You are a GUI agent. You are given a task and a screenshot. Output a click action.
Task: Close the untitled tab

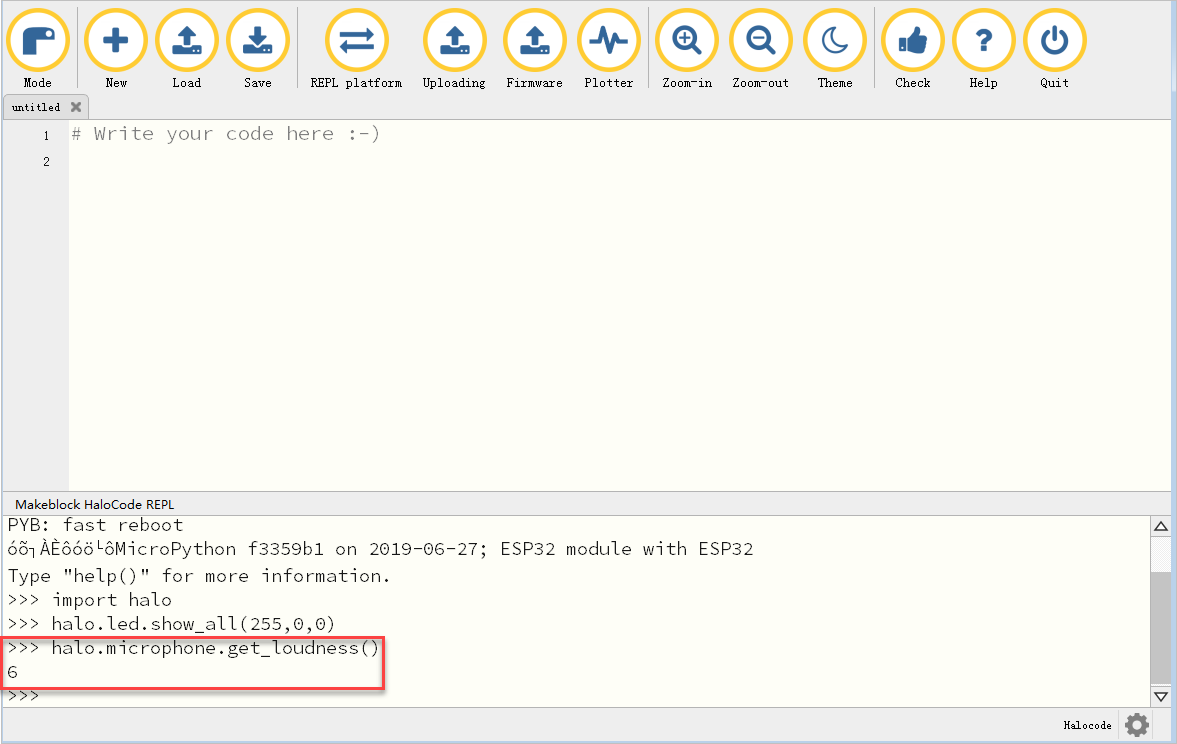tap(76, 107)
